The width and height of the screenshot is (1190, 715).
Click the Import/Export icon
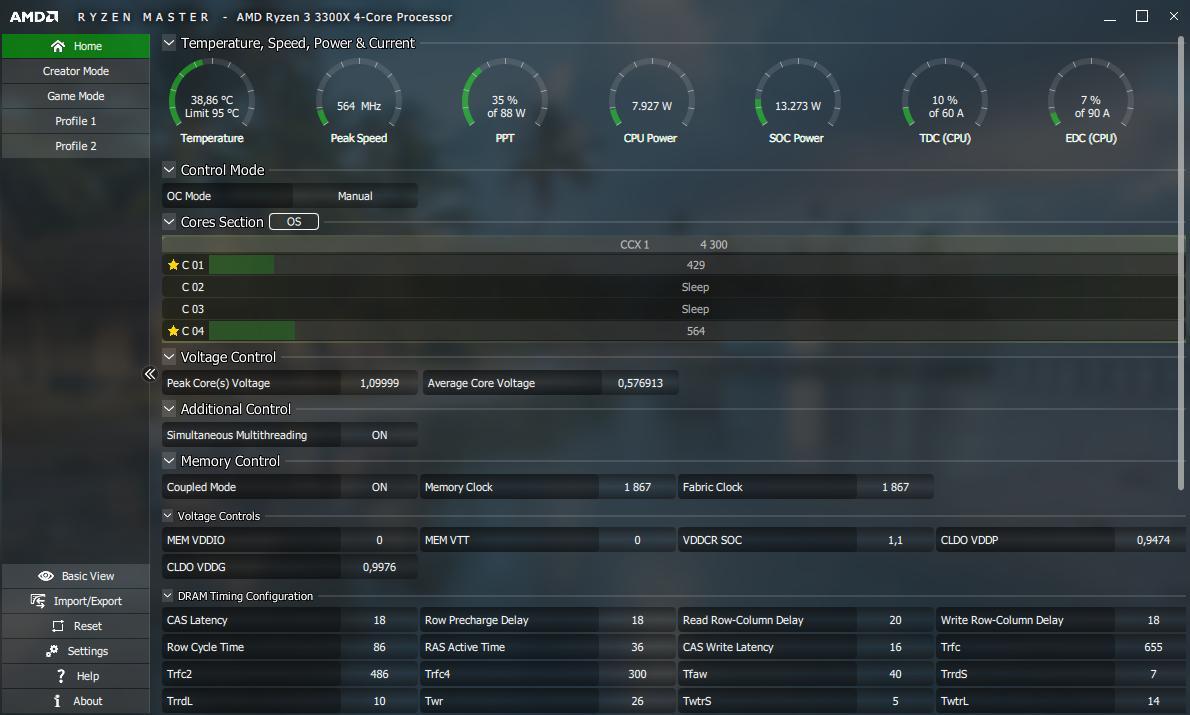pos(38,601)
